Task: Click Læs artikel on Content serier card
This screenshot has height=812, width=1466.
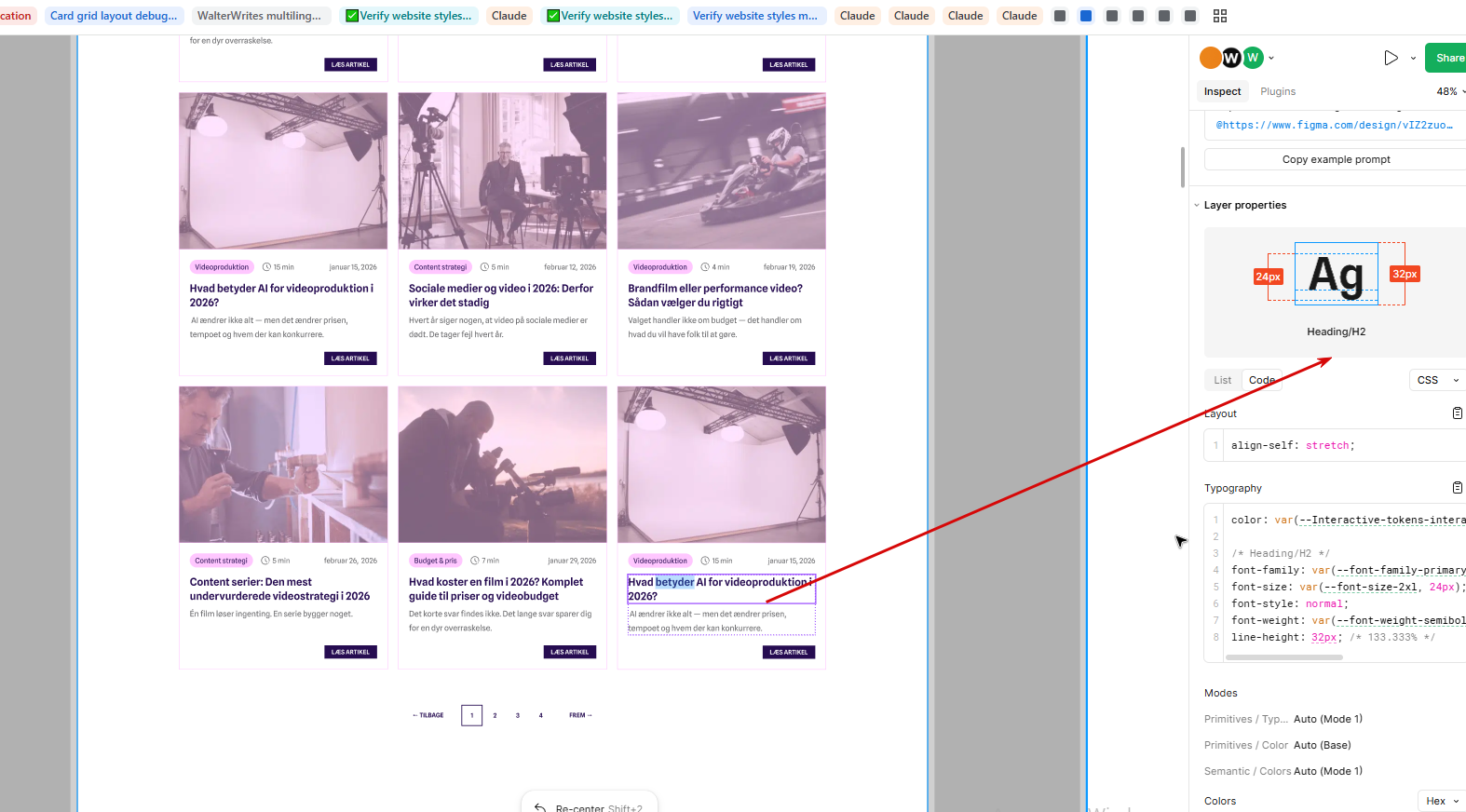Action: (x=350, y=652)
